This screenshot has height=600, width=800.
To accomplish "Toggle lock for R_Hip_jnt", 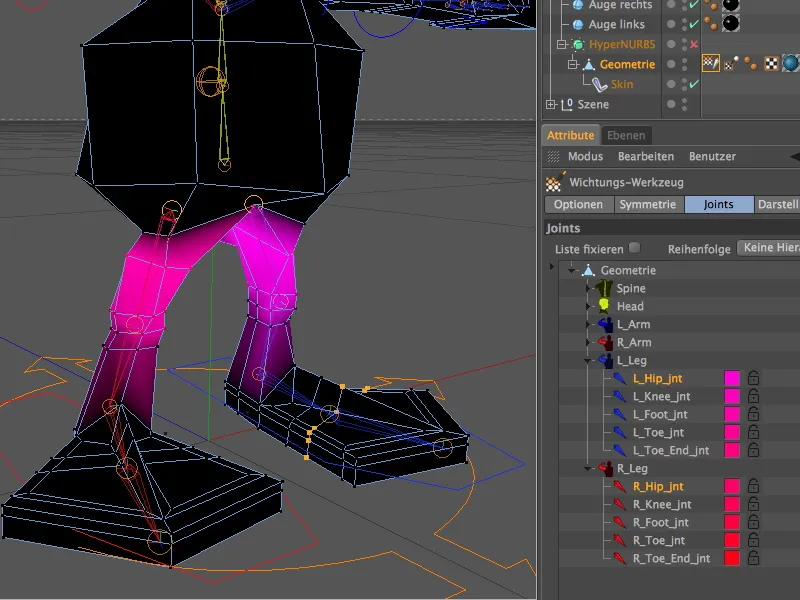I will [753, 486].
